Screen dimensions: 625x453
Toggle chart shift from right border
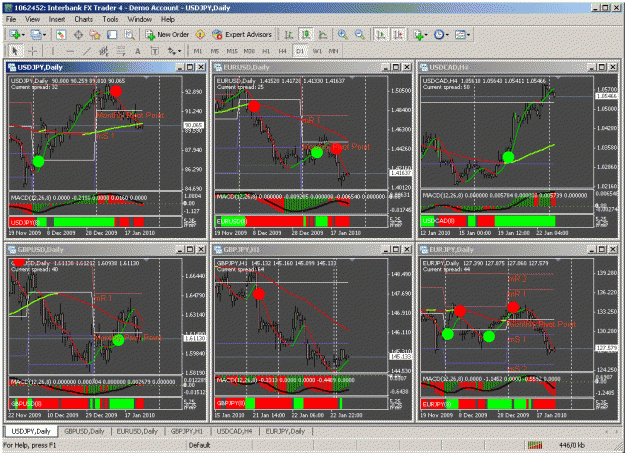(398, 35)
